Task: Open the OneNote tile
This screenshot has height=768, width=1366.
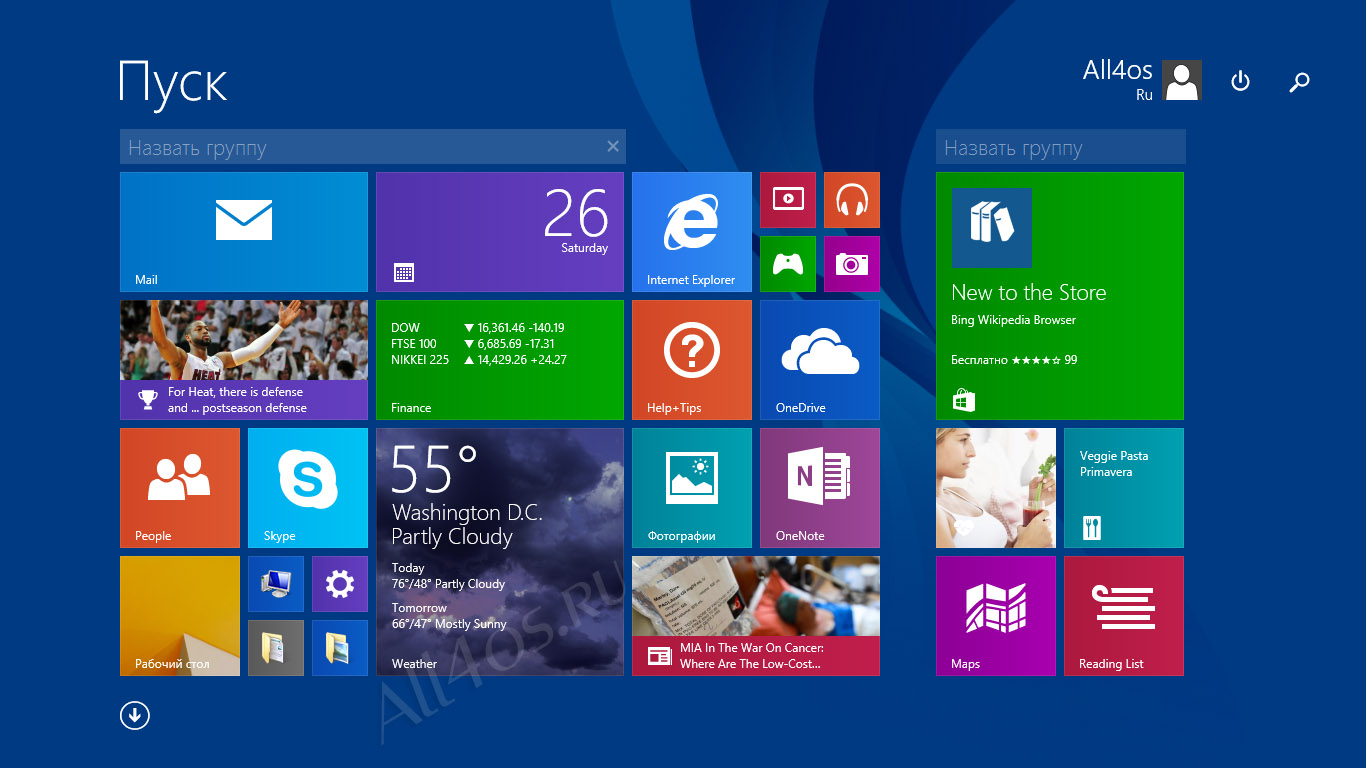Action: [x=820, y=488]
